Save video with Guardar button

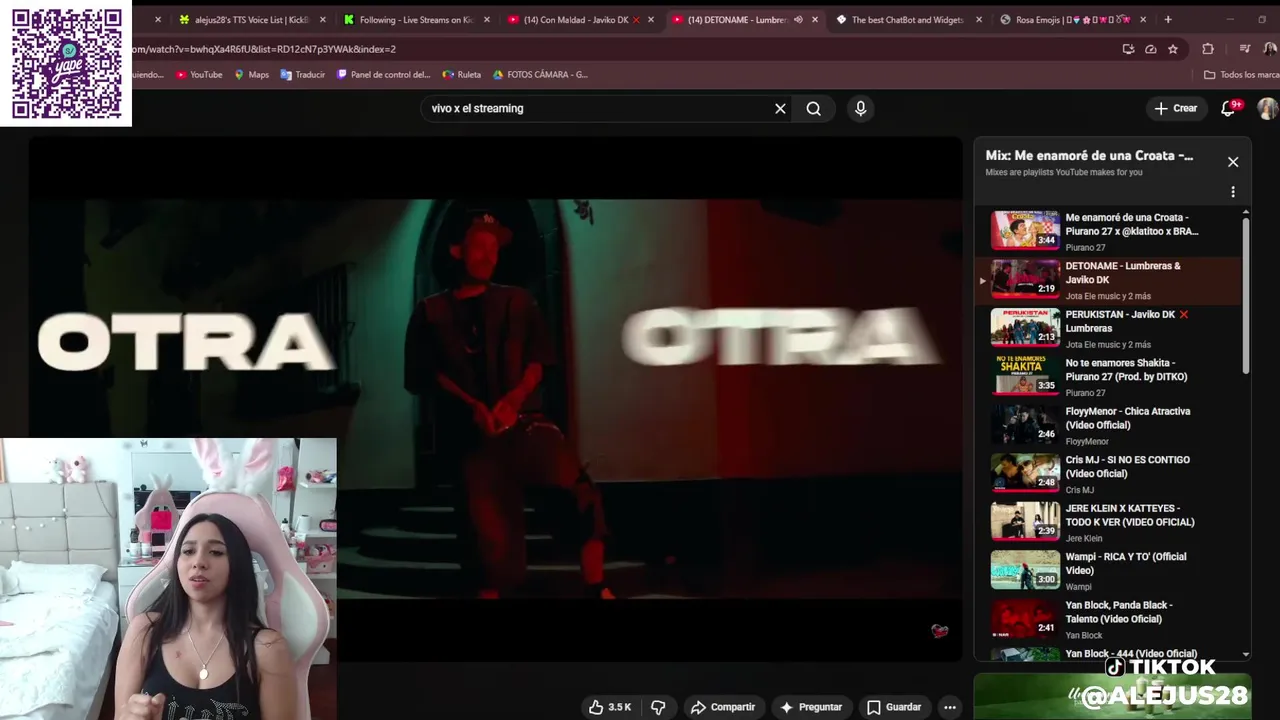tap(894, 707)
